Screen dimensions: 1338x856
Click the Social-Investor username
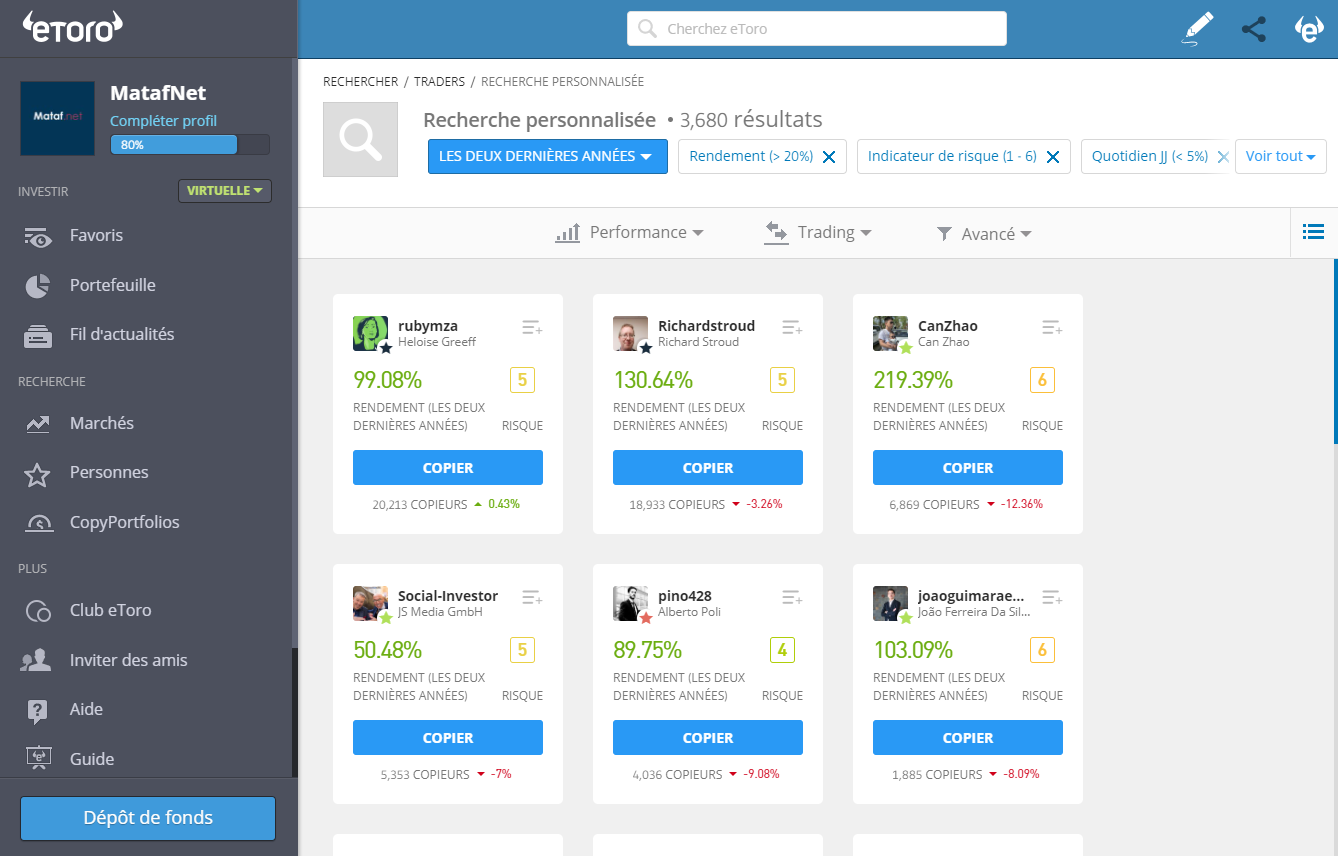tap(448, 596)
